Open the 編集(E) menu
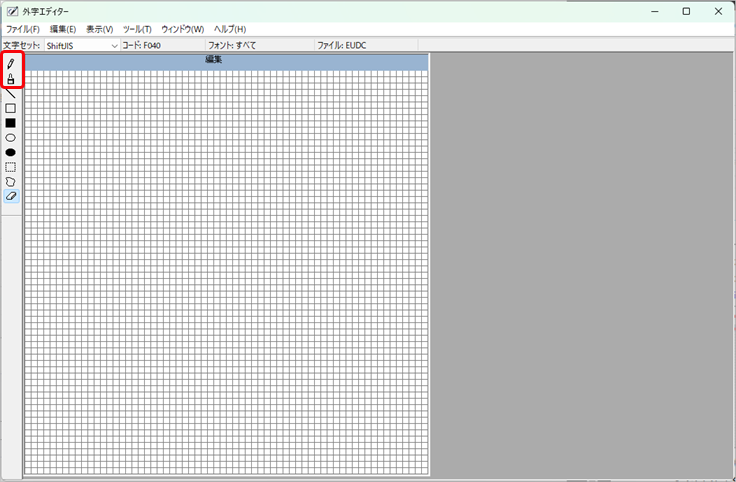Image resolution: width=736 pixels, height=482 pixels. coord(63,29)
